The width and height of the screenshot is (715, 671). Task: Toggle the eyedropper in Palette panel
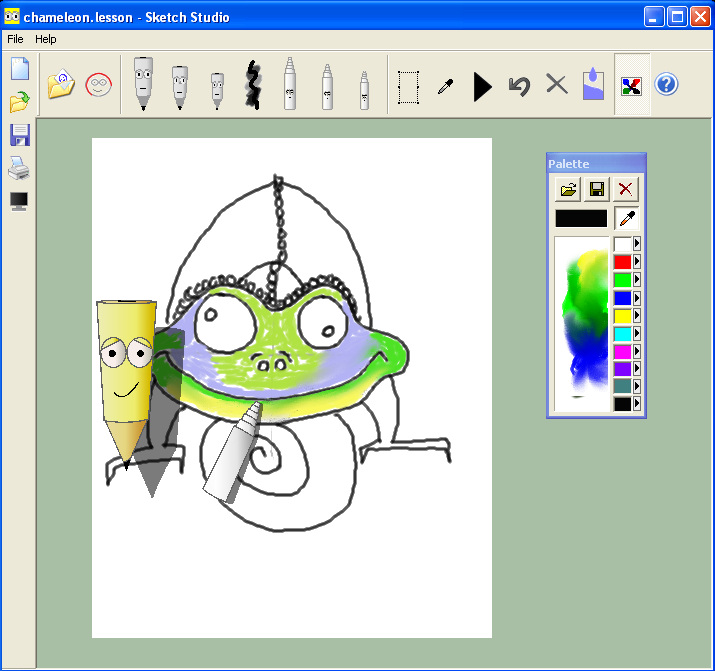click(627, 218)
